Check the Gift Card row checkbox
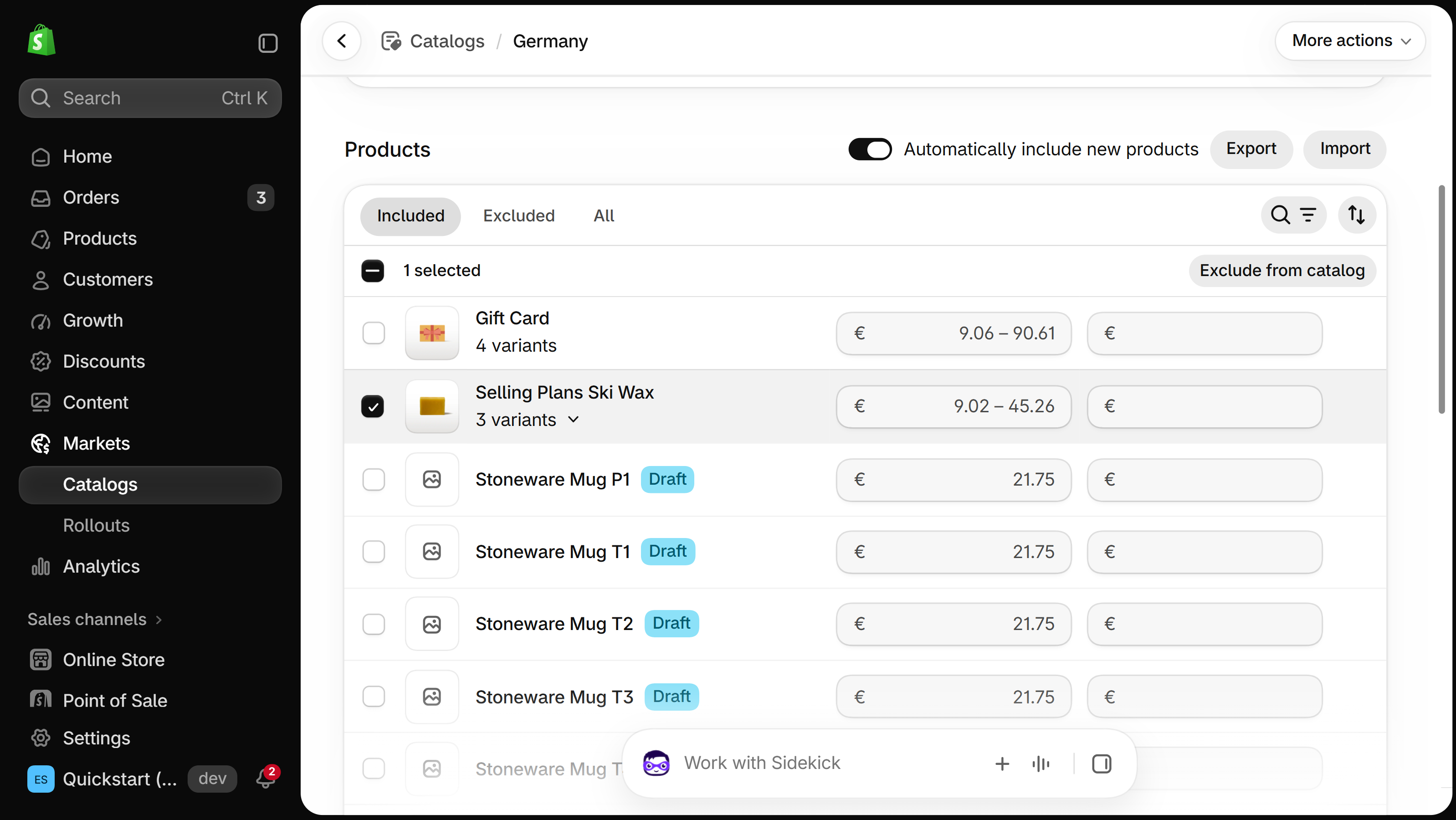This screenshot has height=820, width=1456. point(374,333)
